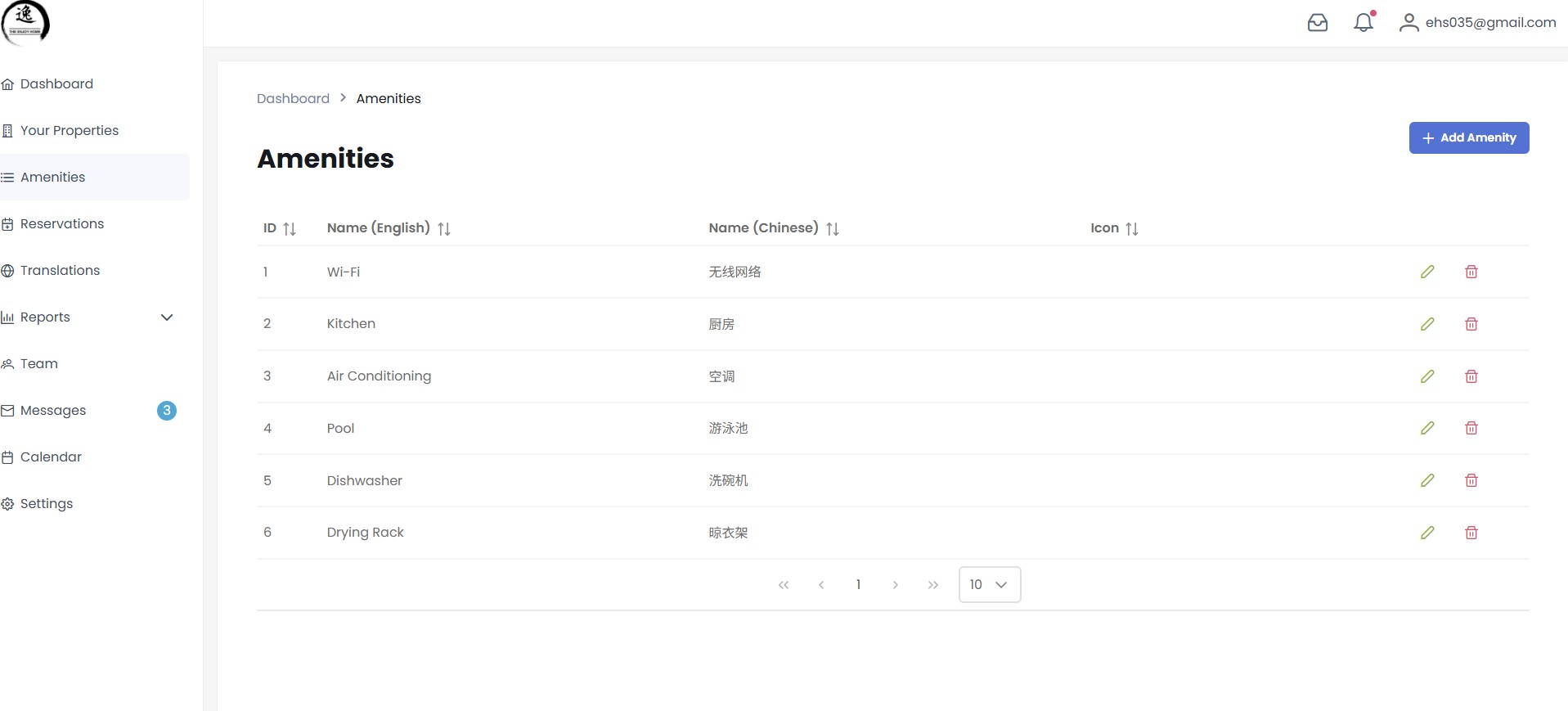Click the company logo in sidebar

coord(26,22)
